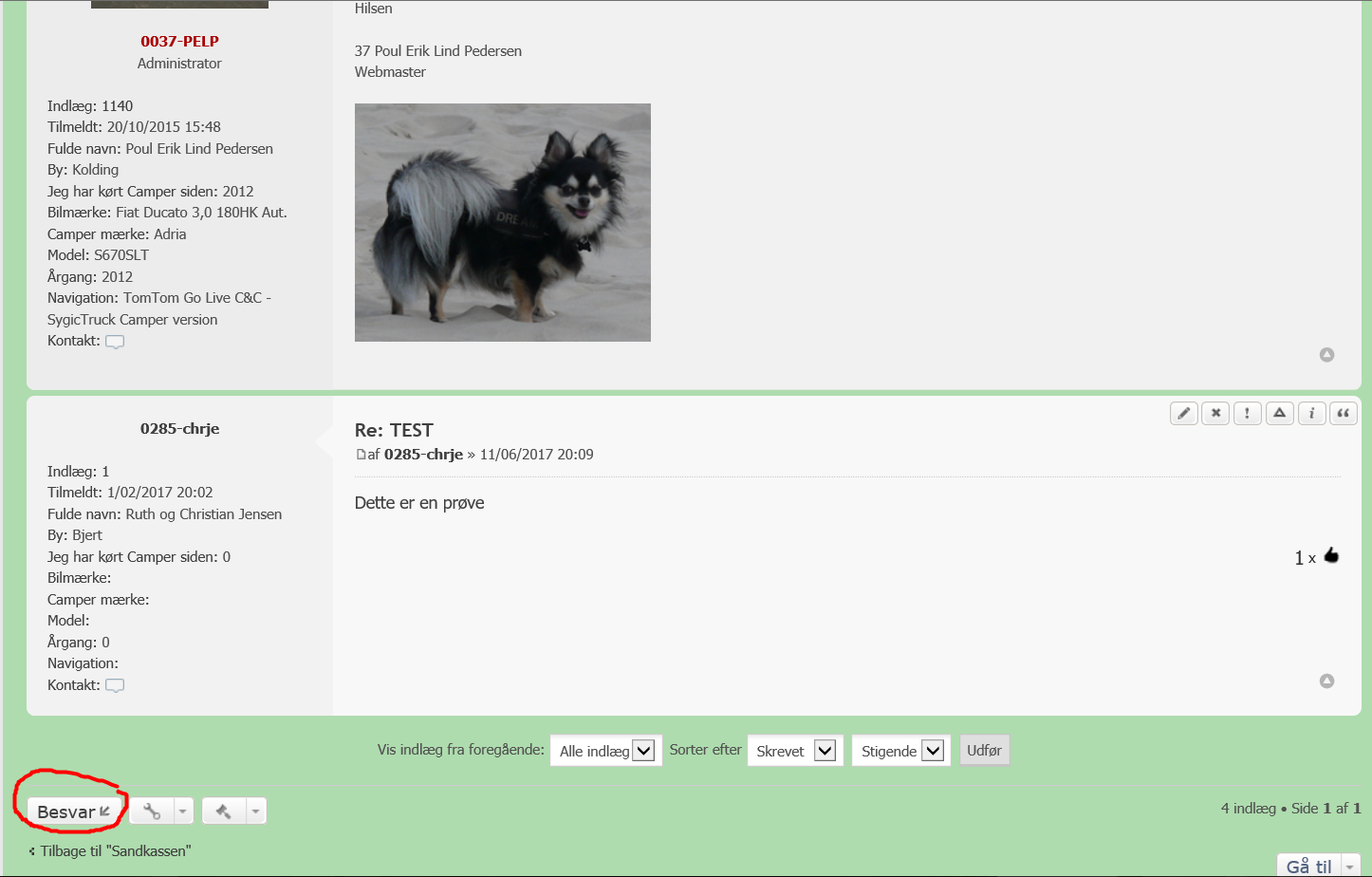Expand dropdown arrow next to hammer

pos(255,811)
